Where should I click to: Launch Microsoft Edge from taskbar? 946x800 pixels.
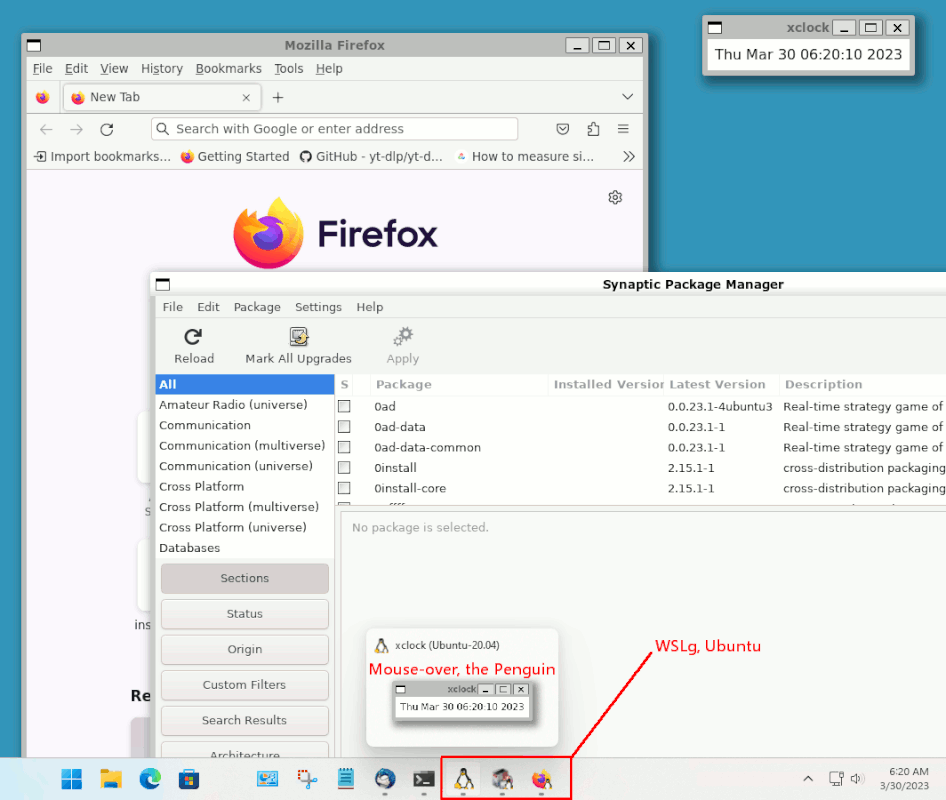[x=150, y=779]
